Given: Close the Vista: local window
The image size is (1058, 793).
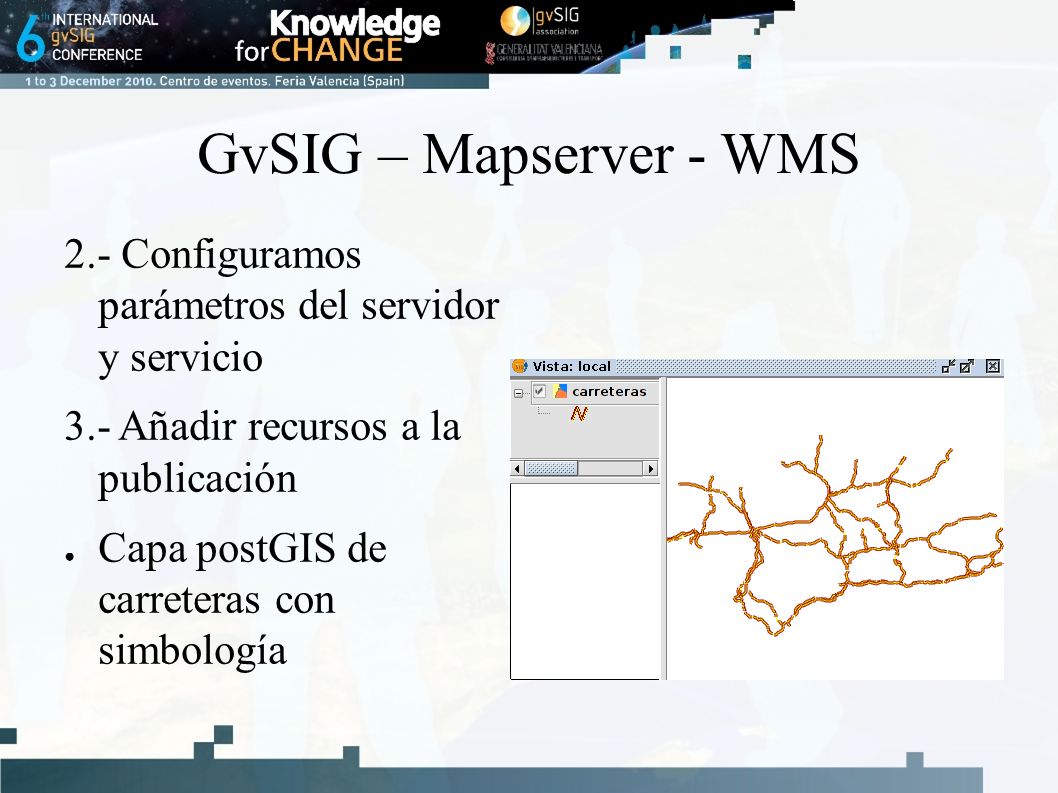Looking at the screenshot, I should [x=993, y=366].
